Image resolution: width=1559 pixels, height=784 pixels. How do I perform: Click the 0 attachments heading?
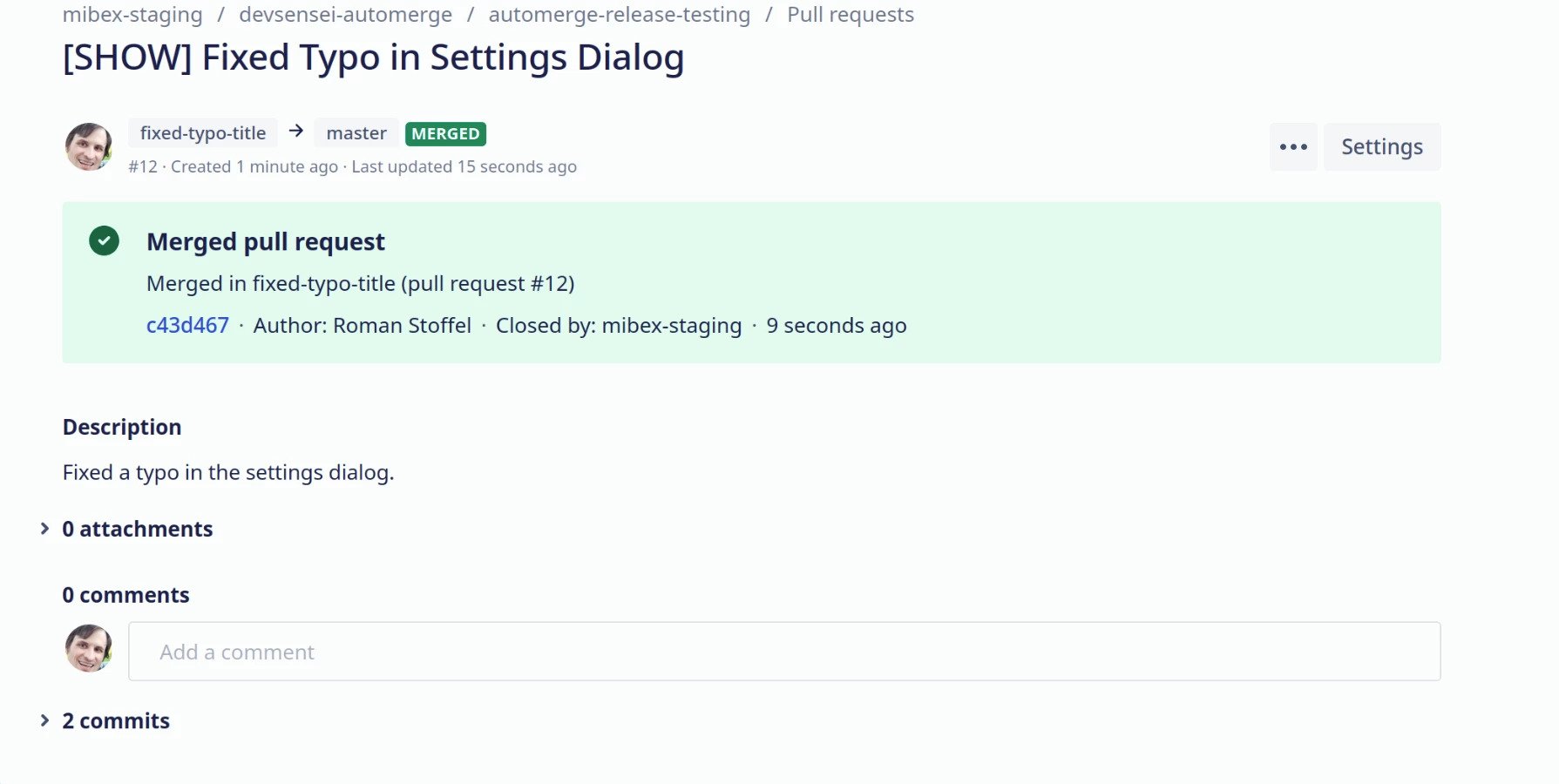[x=138, y=529]
